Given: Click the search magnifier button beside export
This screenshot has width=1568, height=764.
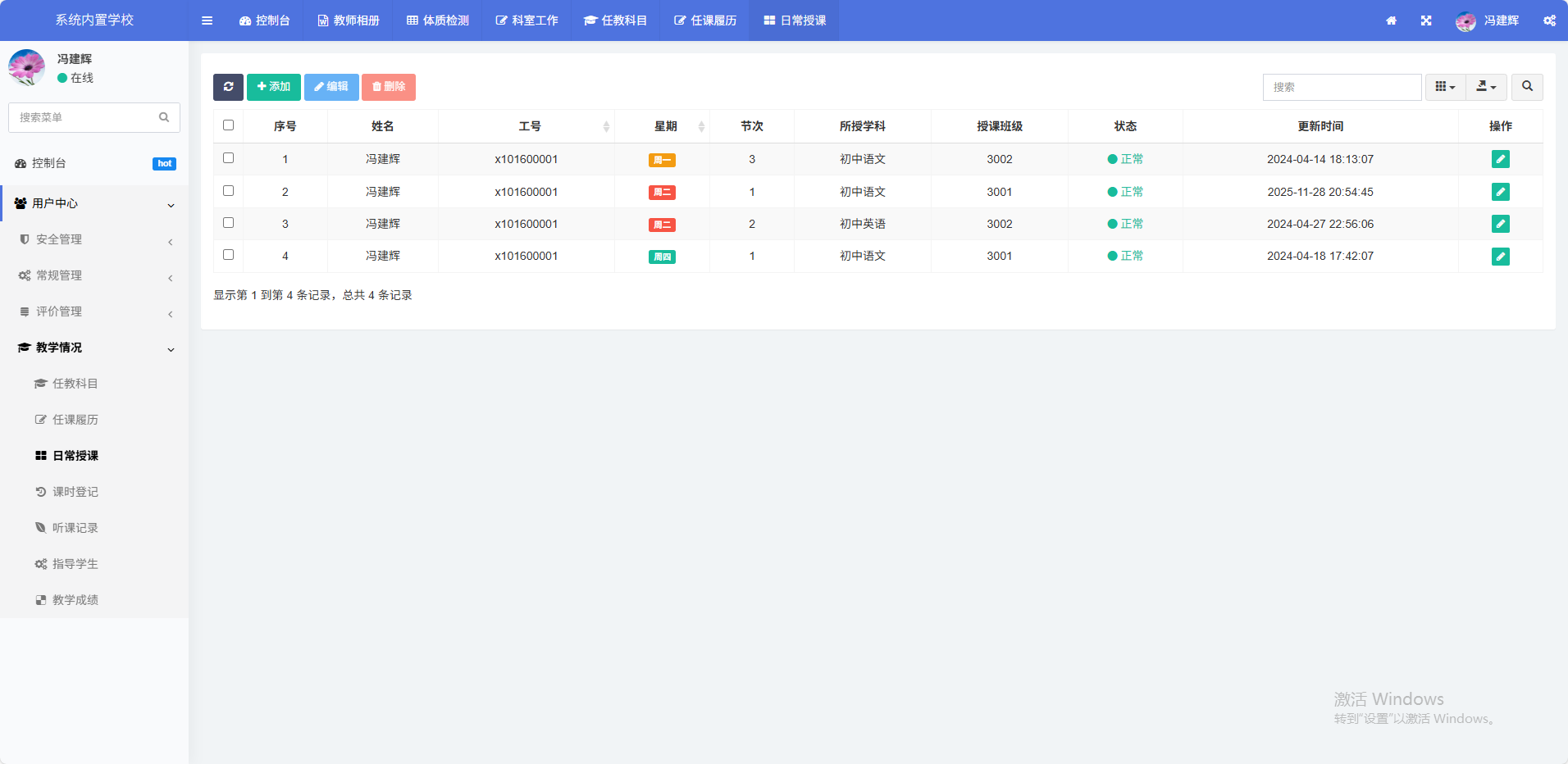Looking at the screenshot, I should [x=1527, y=87].
